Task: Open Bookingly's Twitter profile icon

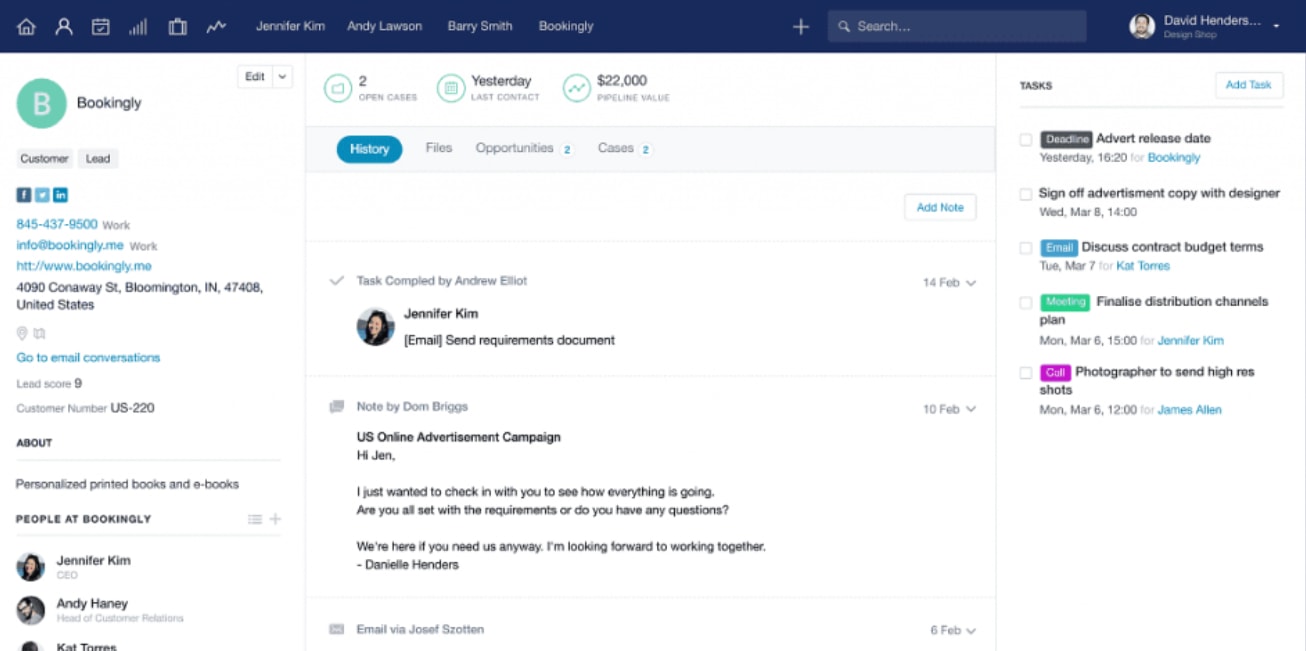Action: tap(42, 195)
